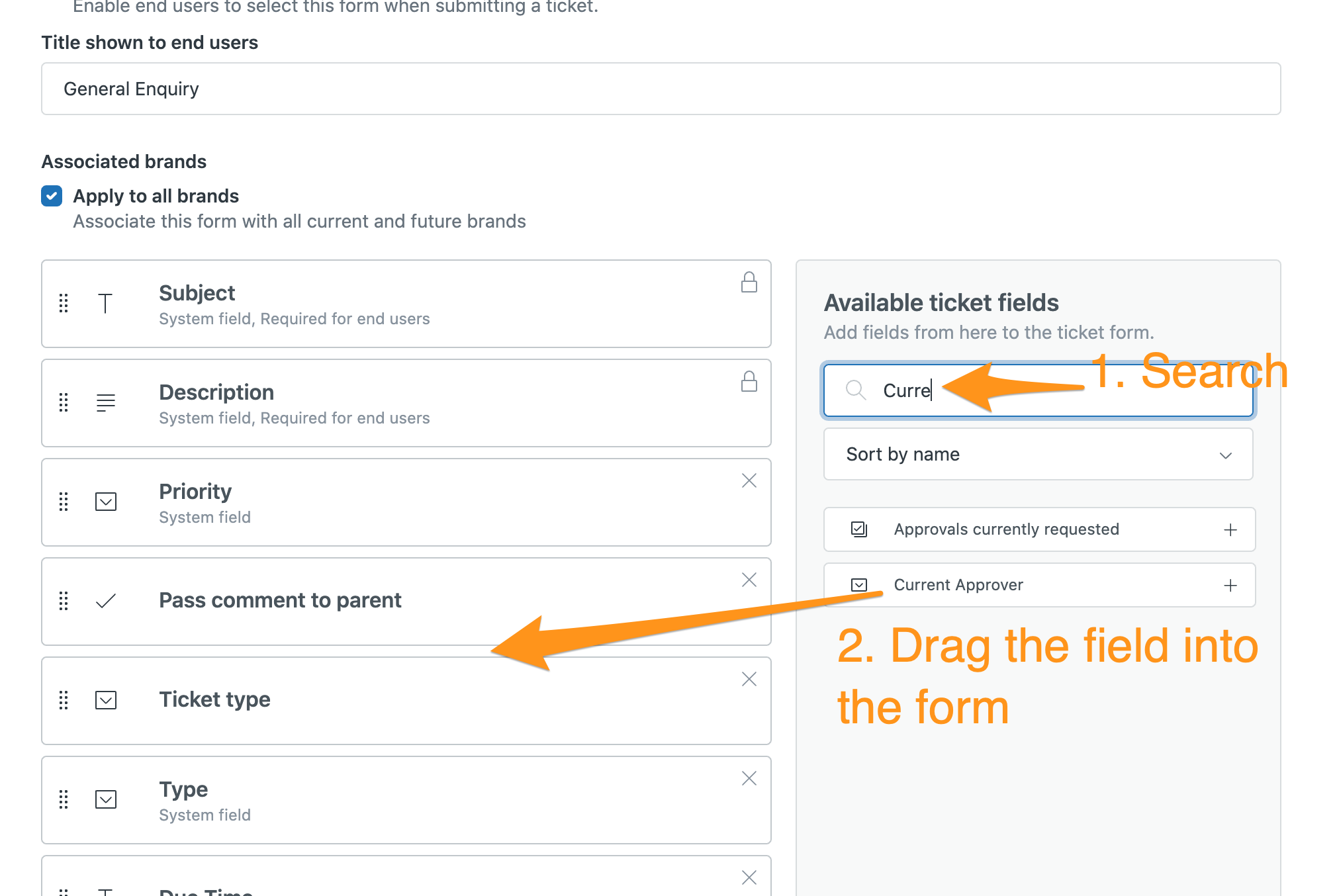
Task: Uncheck Apply to all brands checkbox
Action: (52, 196)
